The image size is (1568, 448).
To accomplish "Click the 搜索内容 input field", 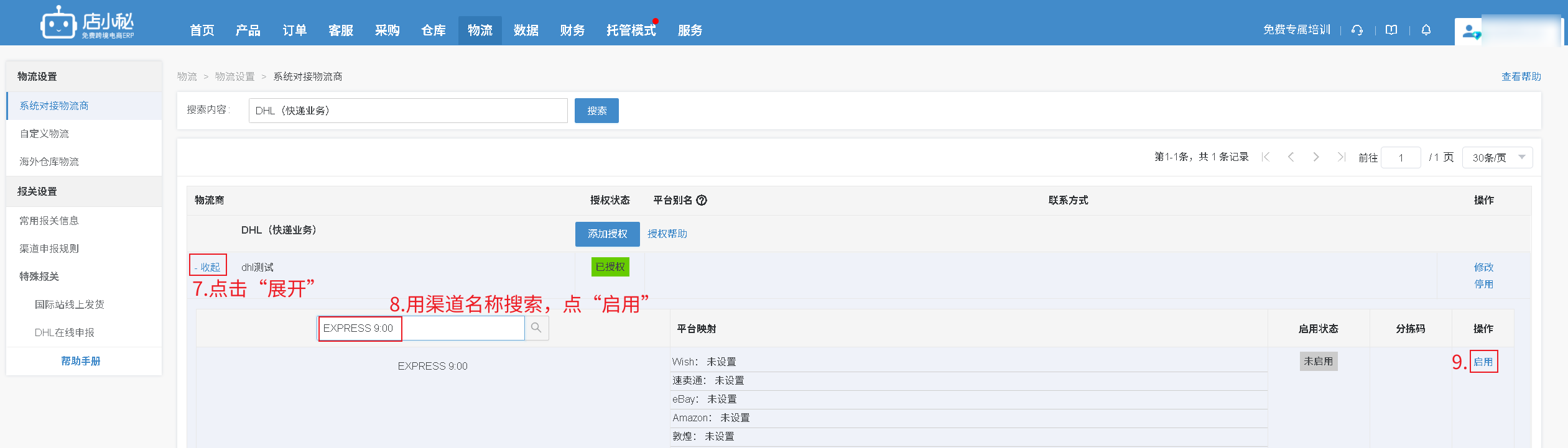I will [x=407, y=111].
